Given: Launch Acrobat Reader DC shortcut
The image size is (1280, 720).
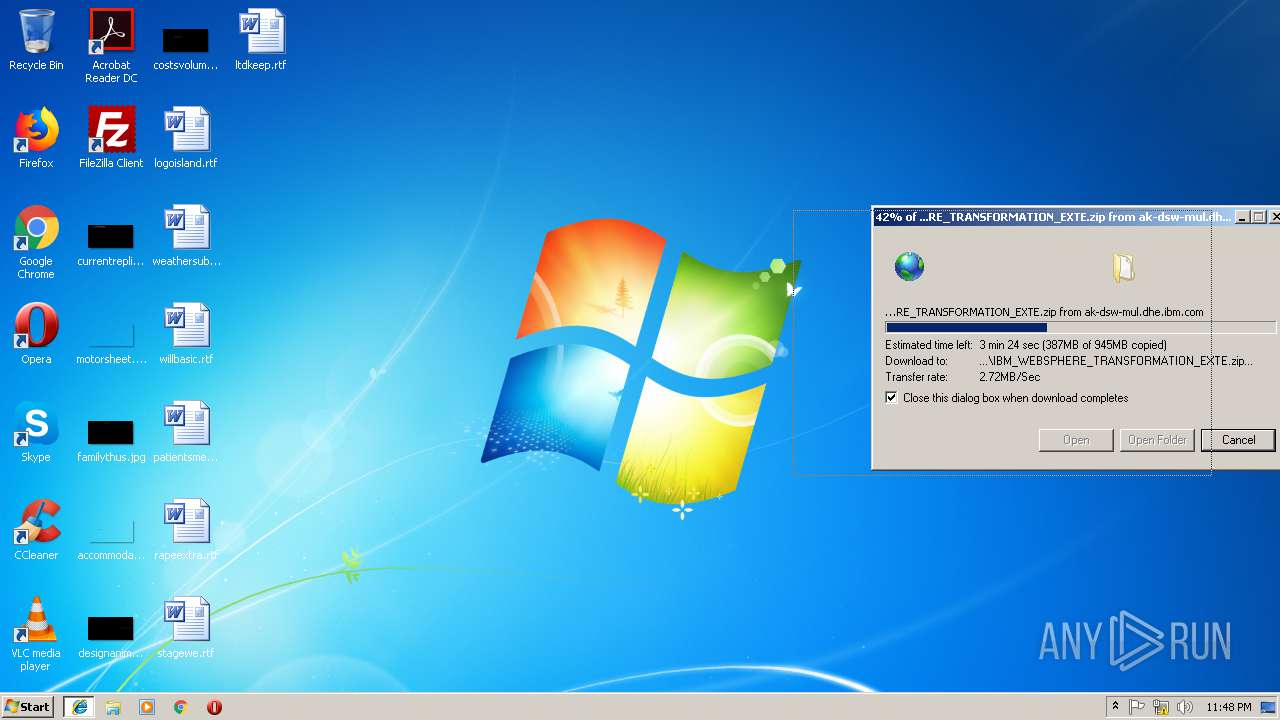Looking at the screenshot, I should pos(111,46).
